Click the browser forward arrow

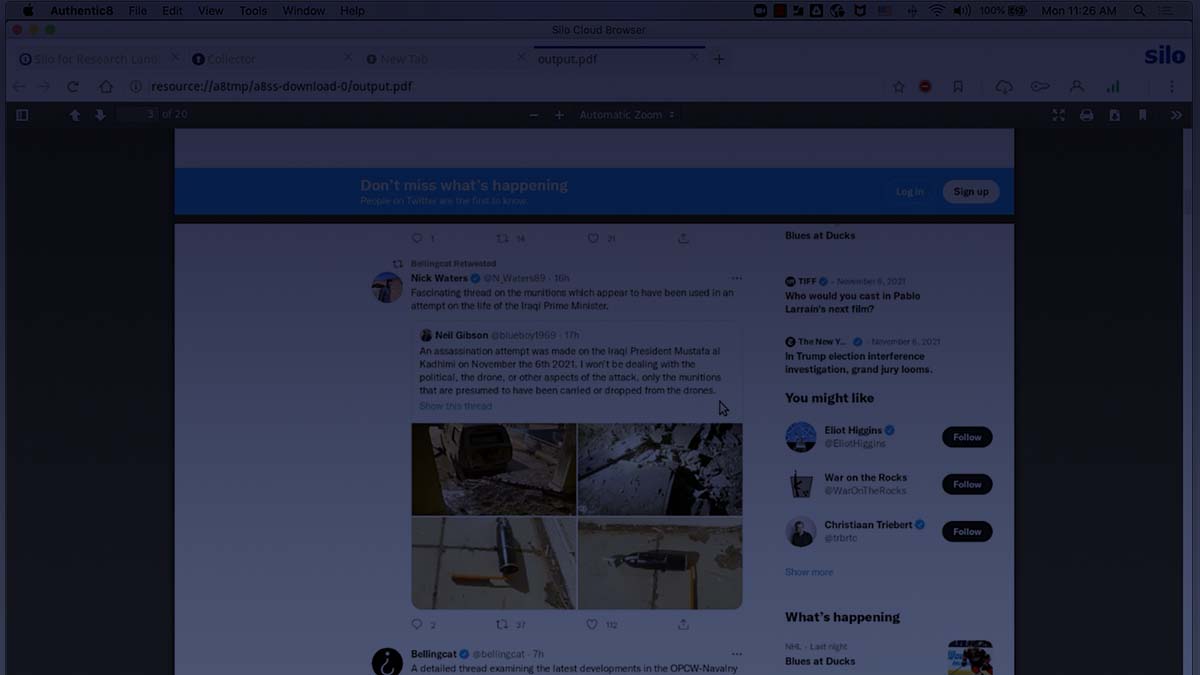[x=44, y=87]
